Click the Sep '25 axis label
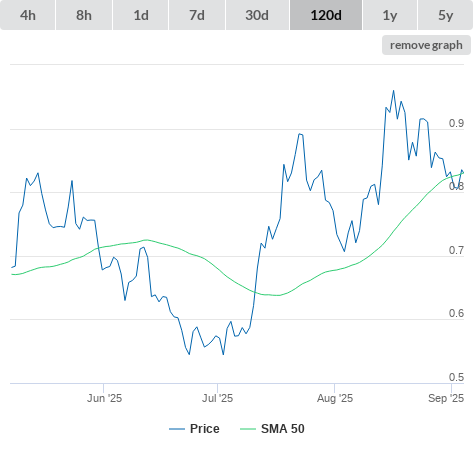This screenshot has width=474, height=455. (446, 398)
